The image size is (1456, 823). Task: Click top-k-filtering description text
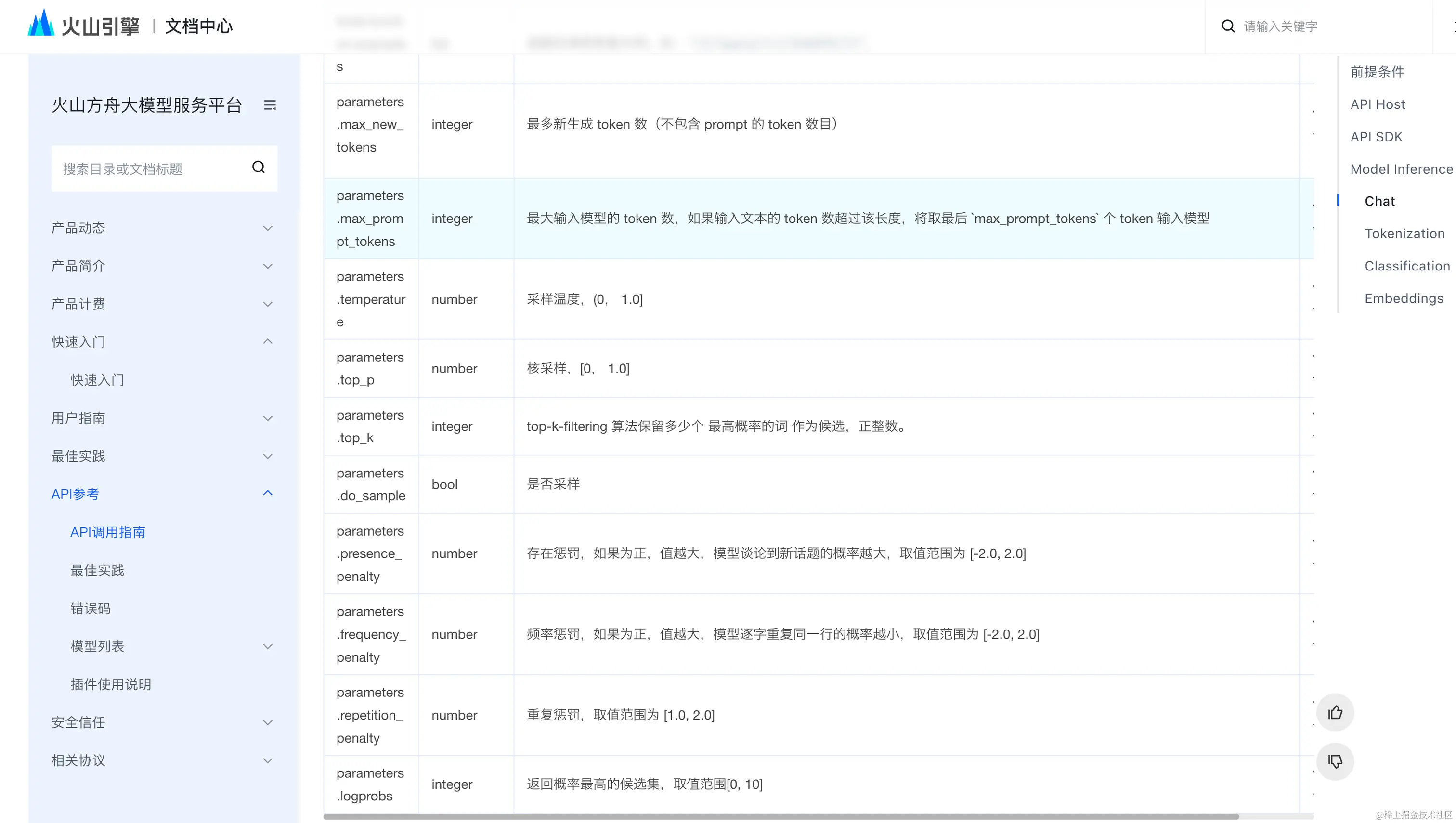pyautogui.click(x=717, y=426)
